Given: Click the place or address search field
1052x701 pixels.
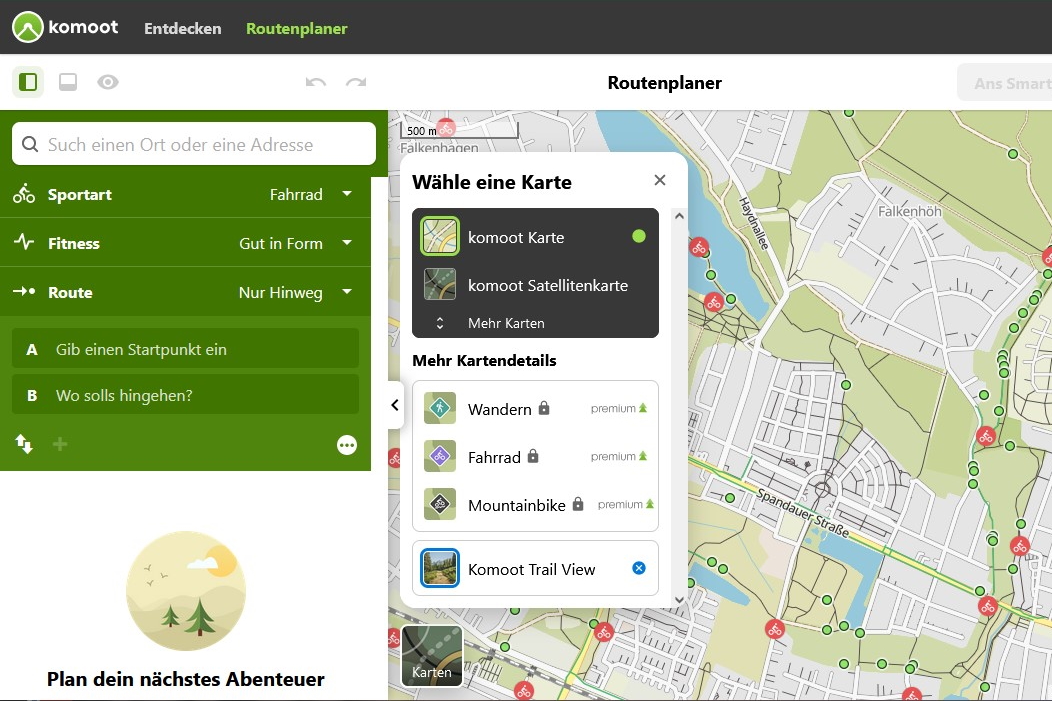Looking at the screenshot, I should (194, 144).
